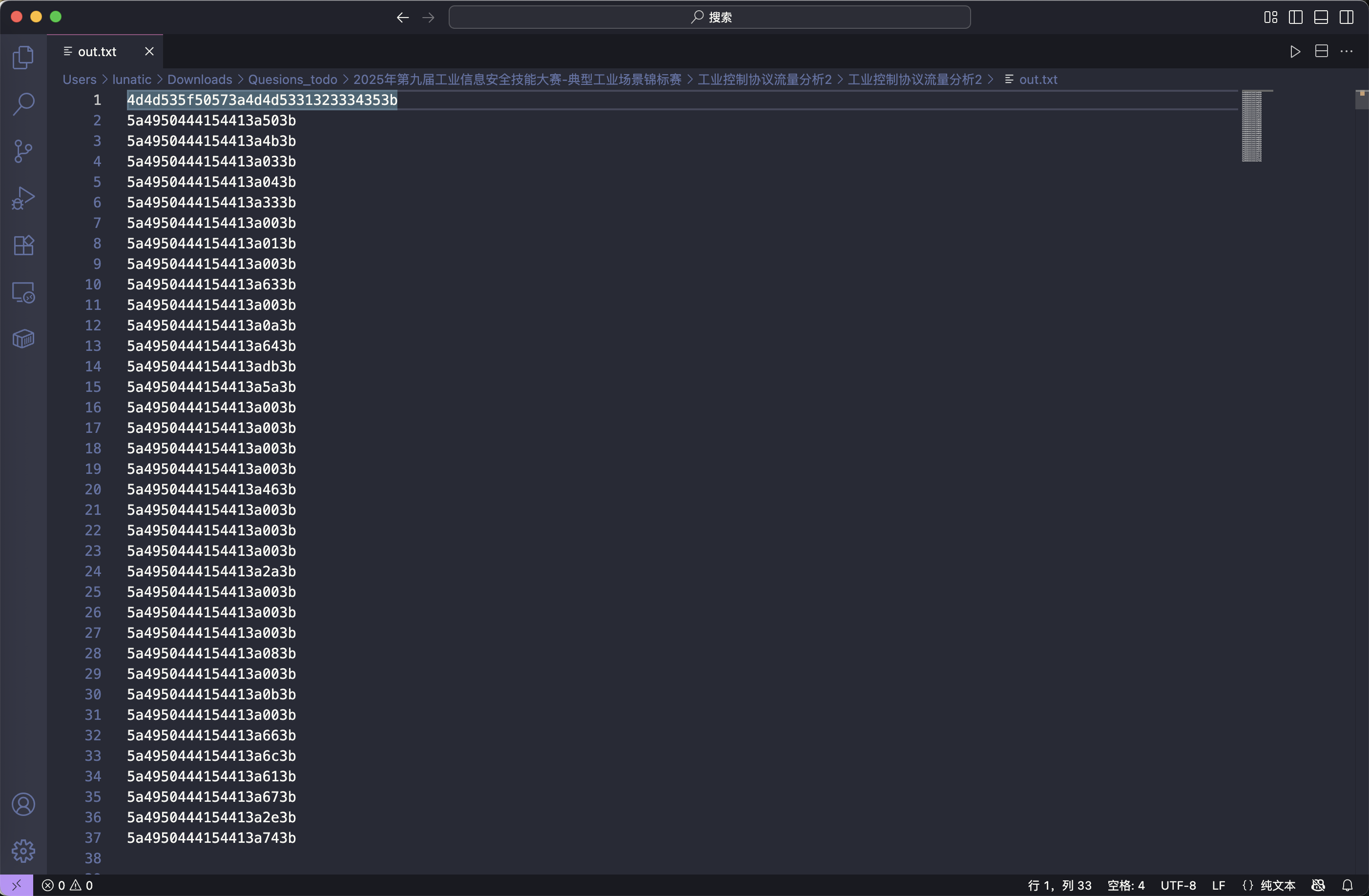
Task: Change line ending via LF
Action: click(x=1218, y=885)
